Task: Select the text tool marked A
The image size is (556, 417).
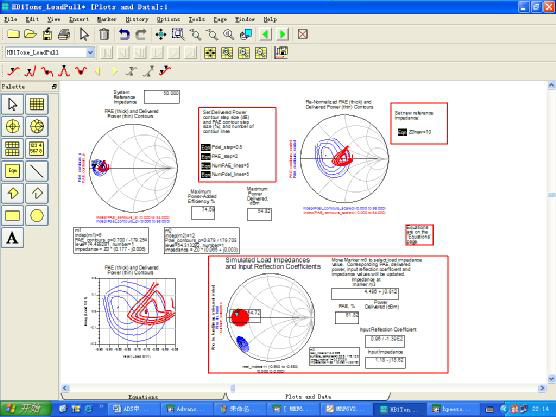Action: click(12, 238)
